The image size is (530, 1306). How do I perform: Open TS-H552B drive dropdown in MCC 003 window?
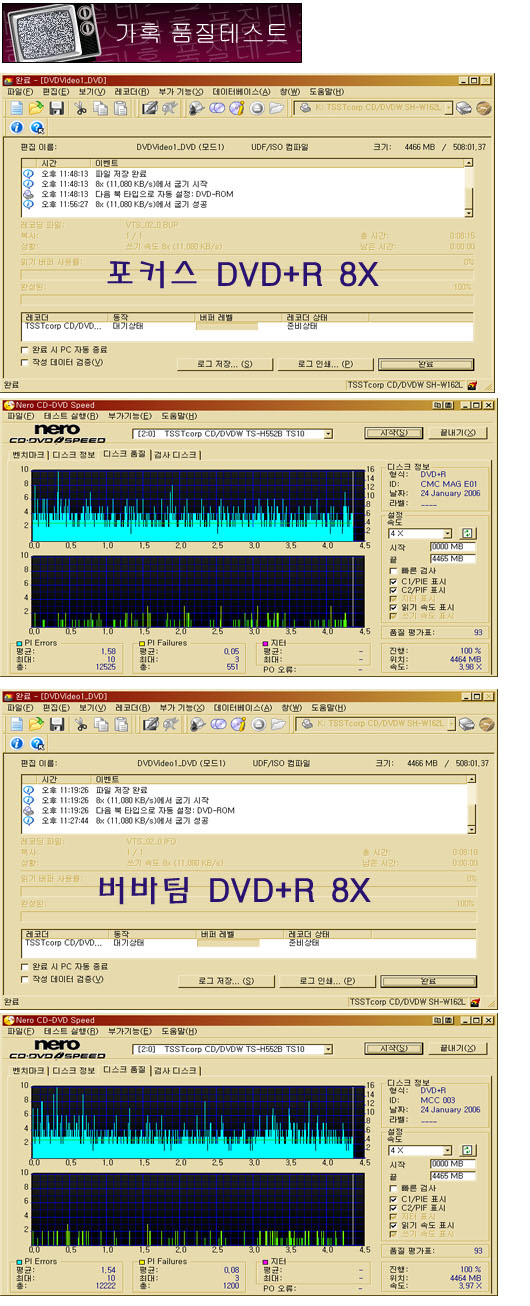pos(327,1049)
